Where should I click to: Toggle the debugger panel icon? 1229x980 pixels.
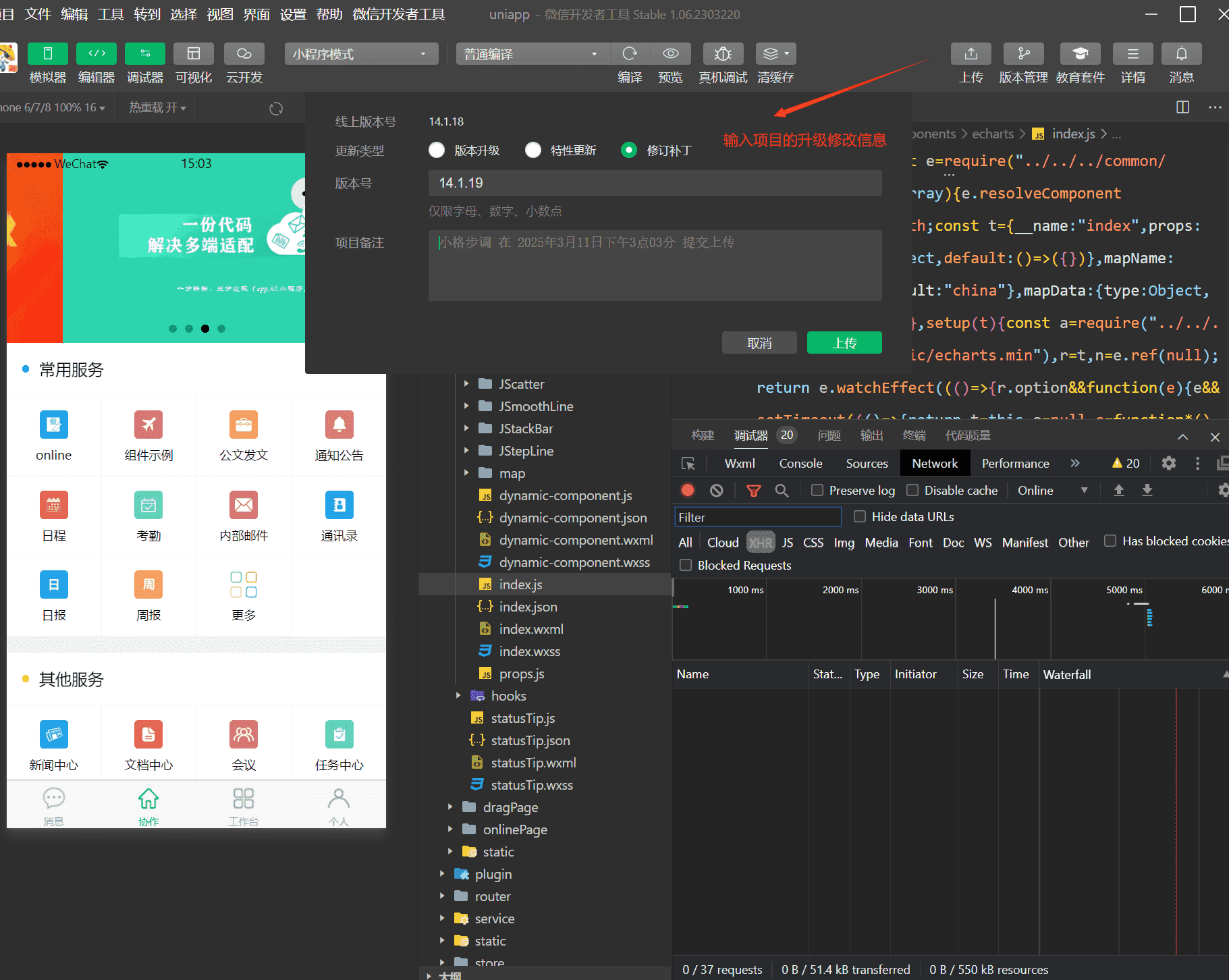(145, 53)
